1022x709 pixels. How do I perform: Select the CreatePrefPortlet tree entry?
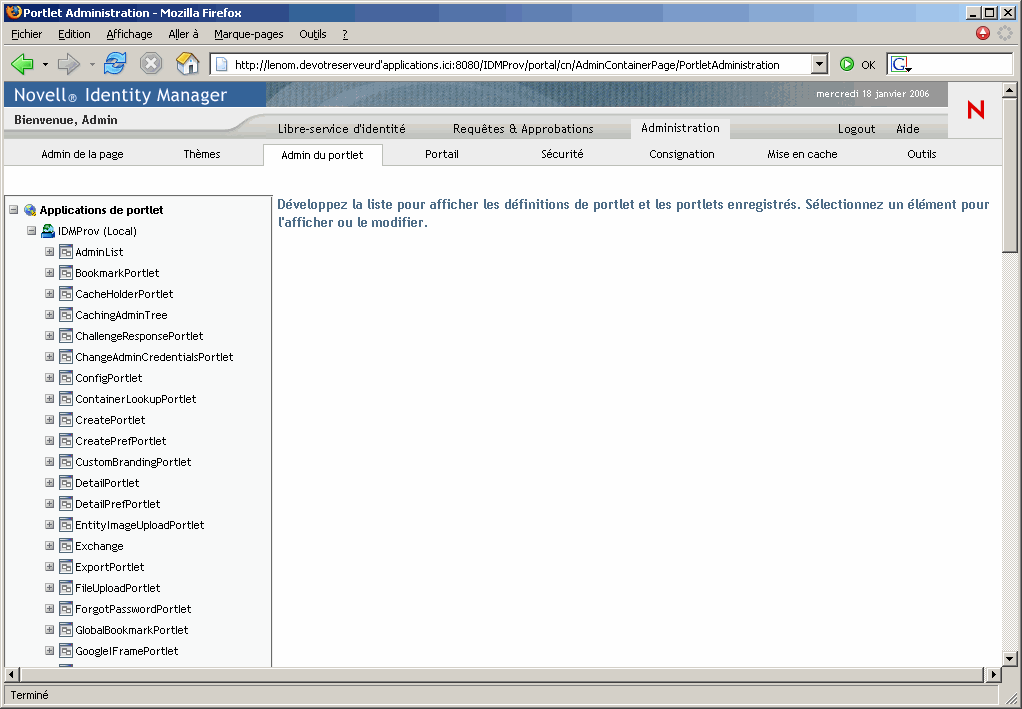tap(121, 441)
